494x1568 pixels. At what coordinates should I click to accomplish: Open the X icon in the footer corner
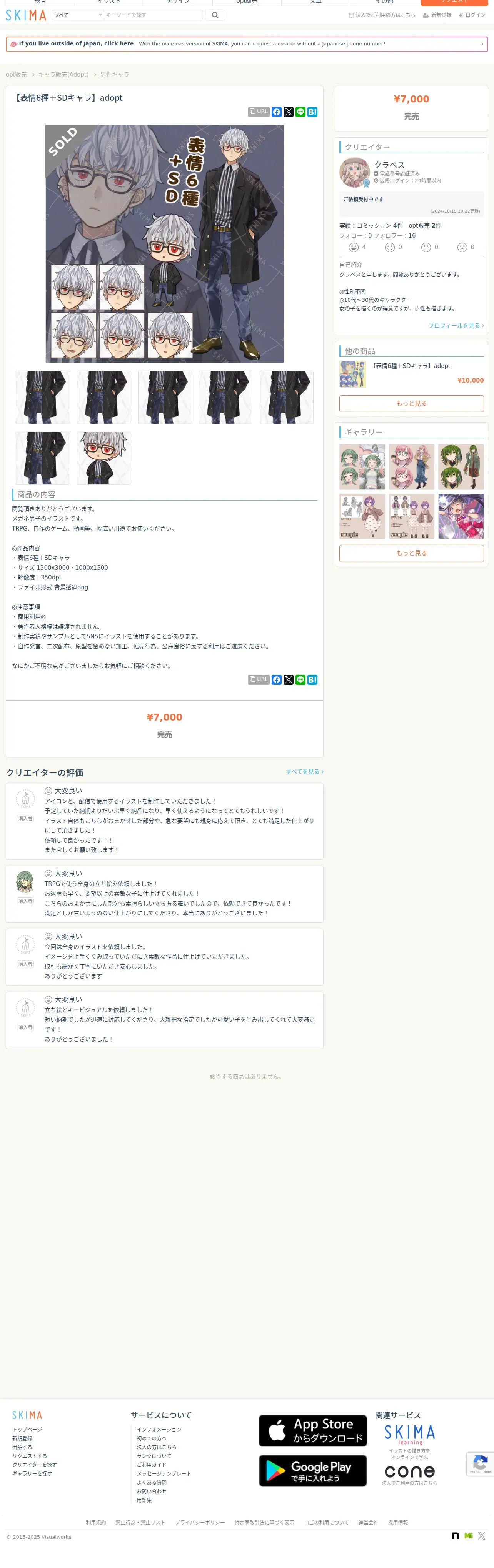pyautogui.click(x=482, y=1536)
